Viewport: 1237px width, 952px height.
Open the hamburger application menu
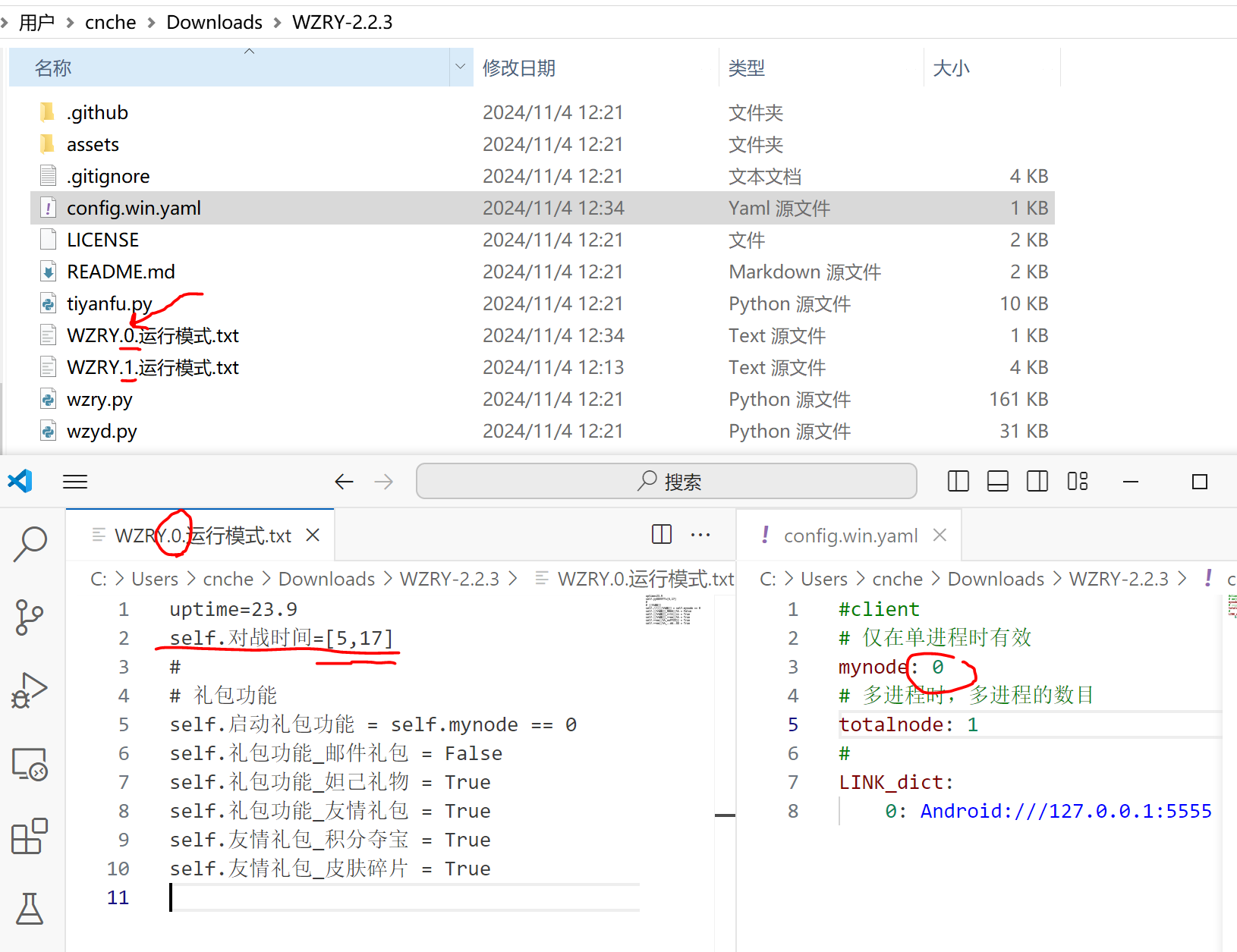[75, 482]
